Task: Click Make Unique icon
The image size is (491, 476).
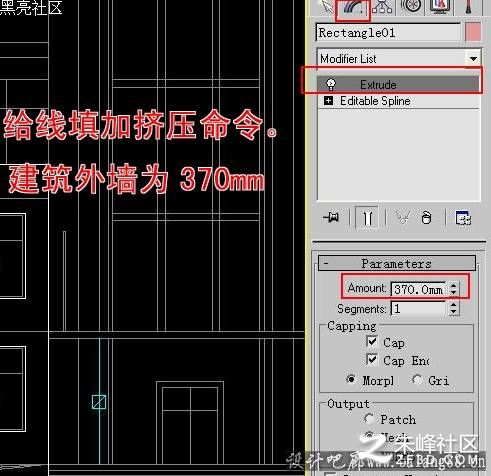Action: (x=403, y=218)
